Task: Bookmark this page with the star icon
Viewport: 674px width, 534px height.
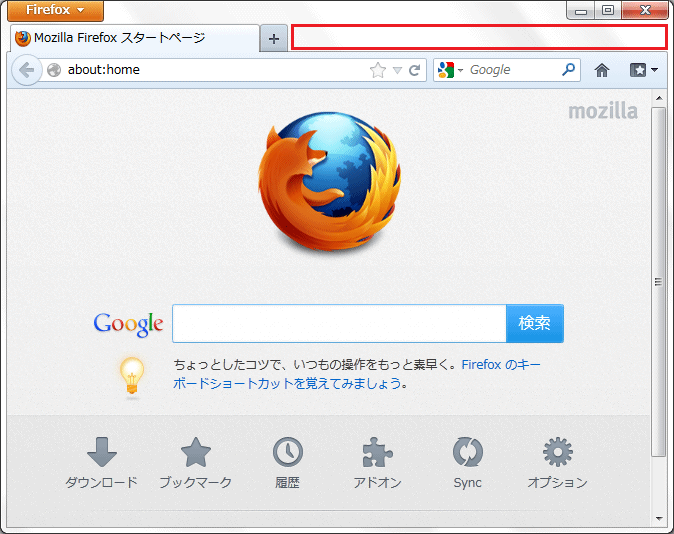Action: pyautogui.click(x=378, y=70)
